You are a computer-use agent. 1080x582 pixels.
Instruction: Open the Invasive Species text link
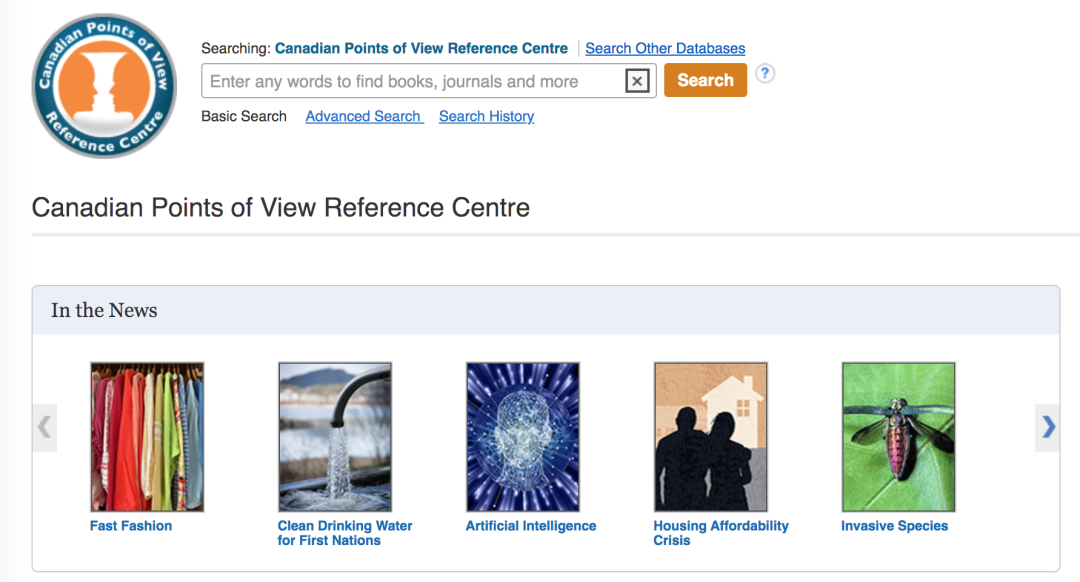(x=894, y=526)
